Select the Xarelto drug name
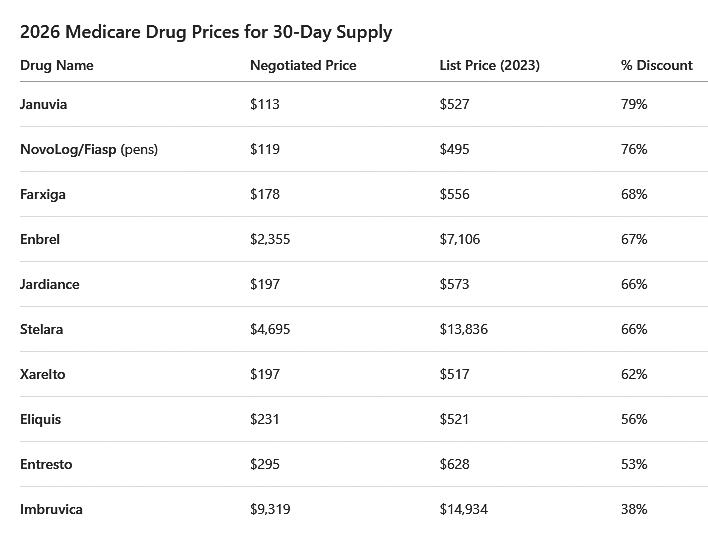The height and width of the screenshot is (538, 708). click(x=43, y=374)
